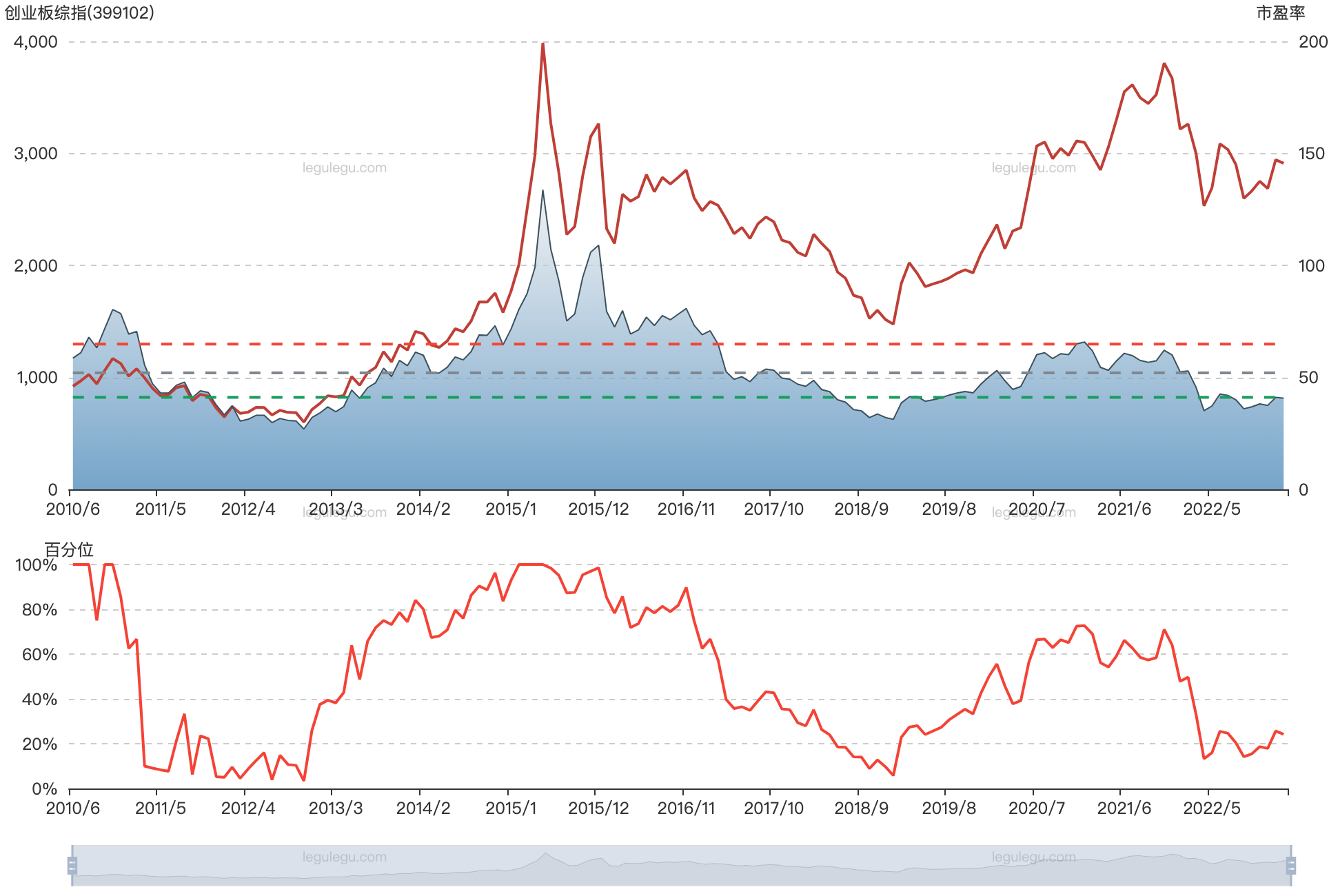Screen dimensions: 1329x896
Task: Click the 100% percentile axis label
Action: click(36, 565)
